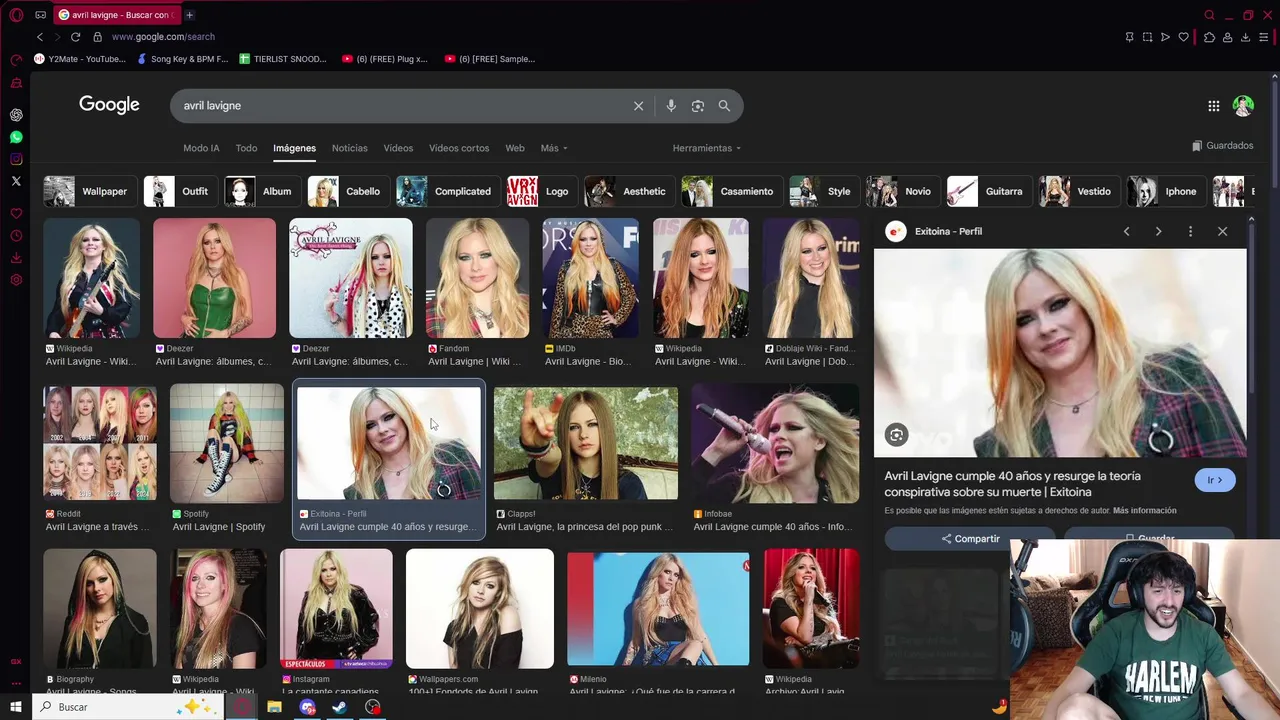Open Más información link

click(1145, 511)
